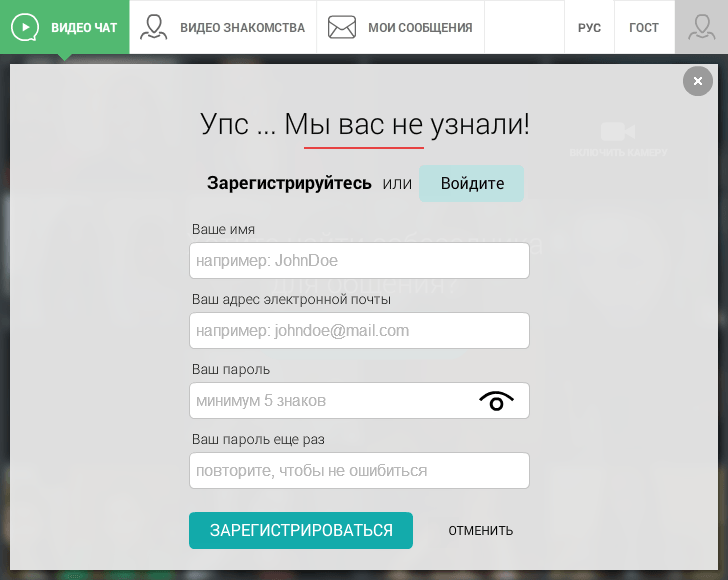The image size is (728, 580).
Task: Focus the repeat password input field
Action: [x=359, y=470]
